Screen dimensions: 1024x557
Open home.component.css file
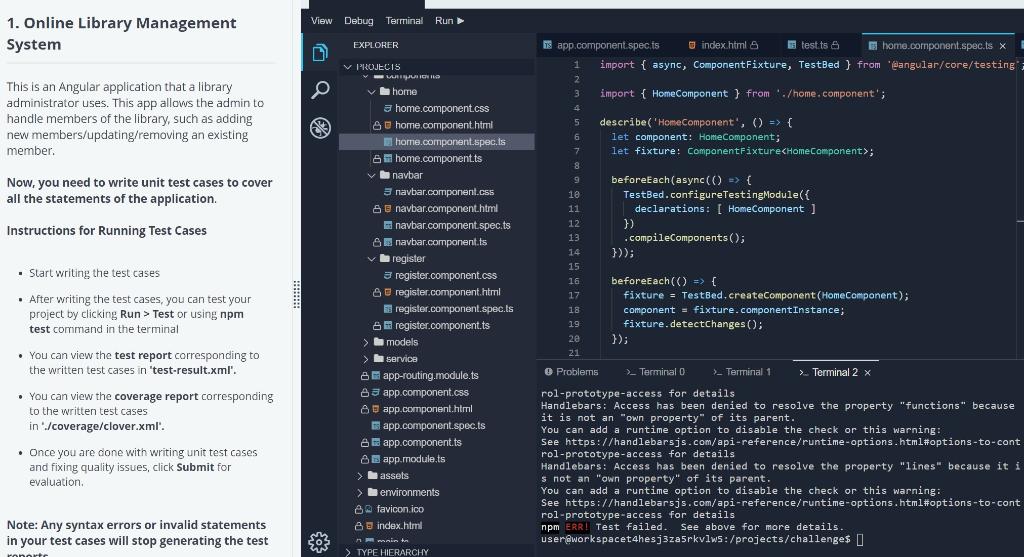coord(442,108)
